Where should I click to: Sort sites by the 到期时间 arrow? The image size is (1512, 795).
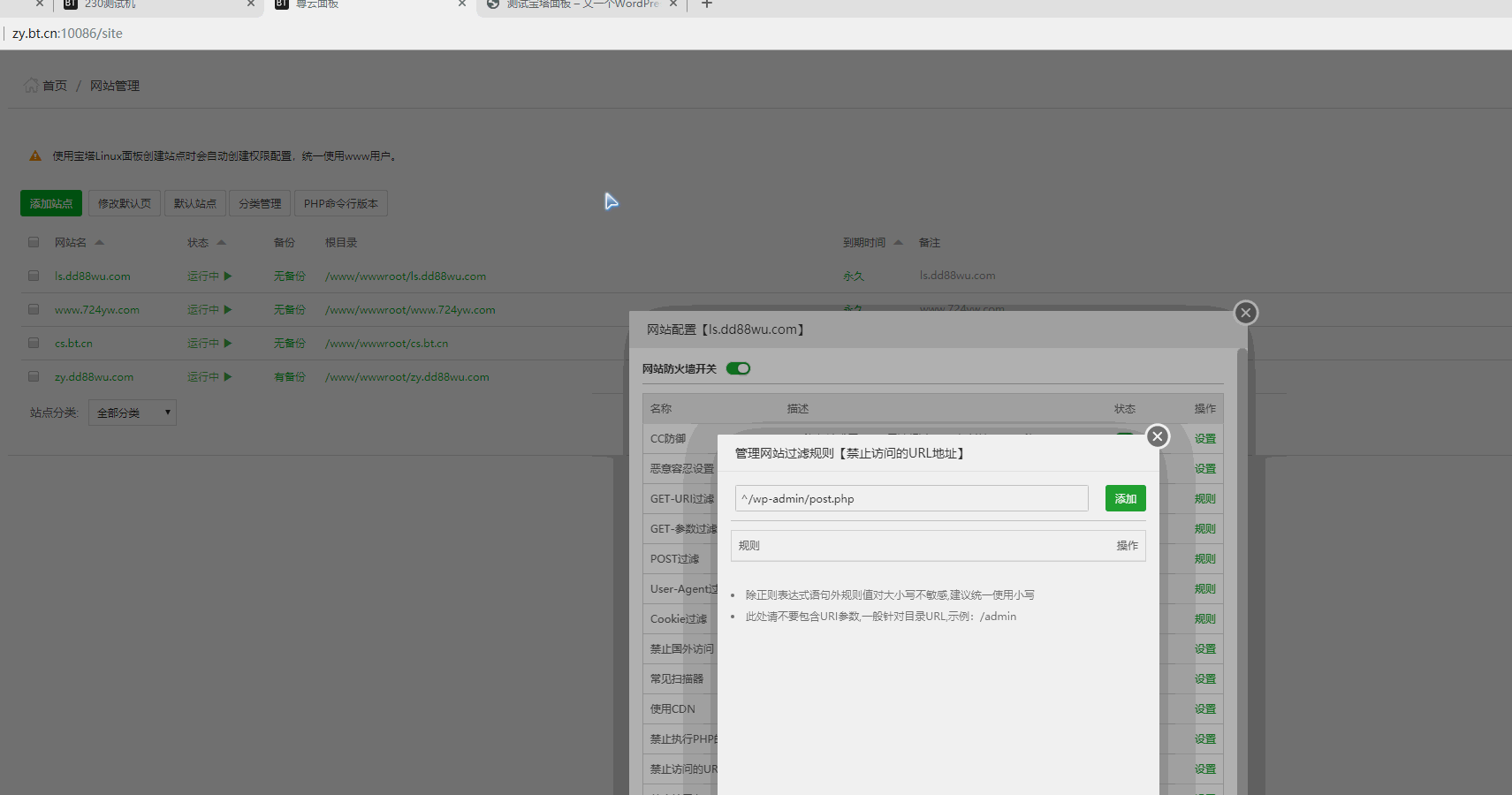coord(899,242)
